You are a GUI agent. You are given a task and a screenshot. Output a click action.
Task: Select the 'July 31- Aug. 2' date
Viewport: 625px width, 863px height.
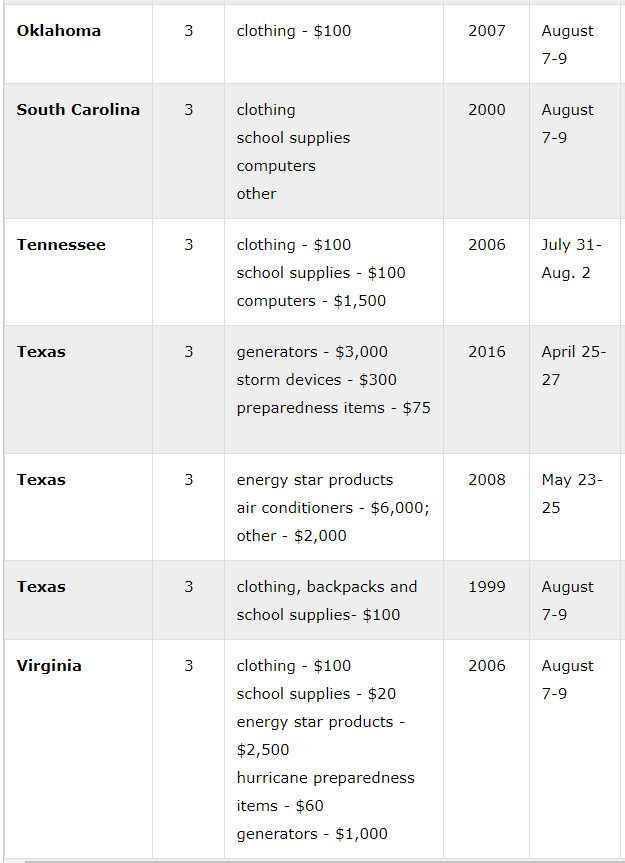coord(571,259)
